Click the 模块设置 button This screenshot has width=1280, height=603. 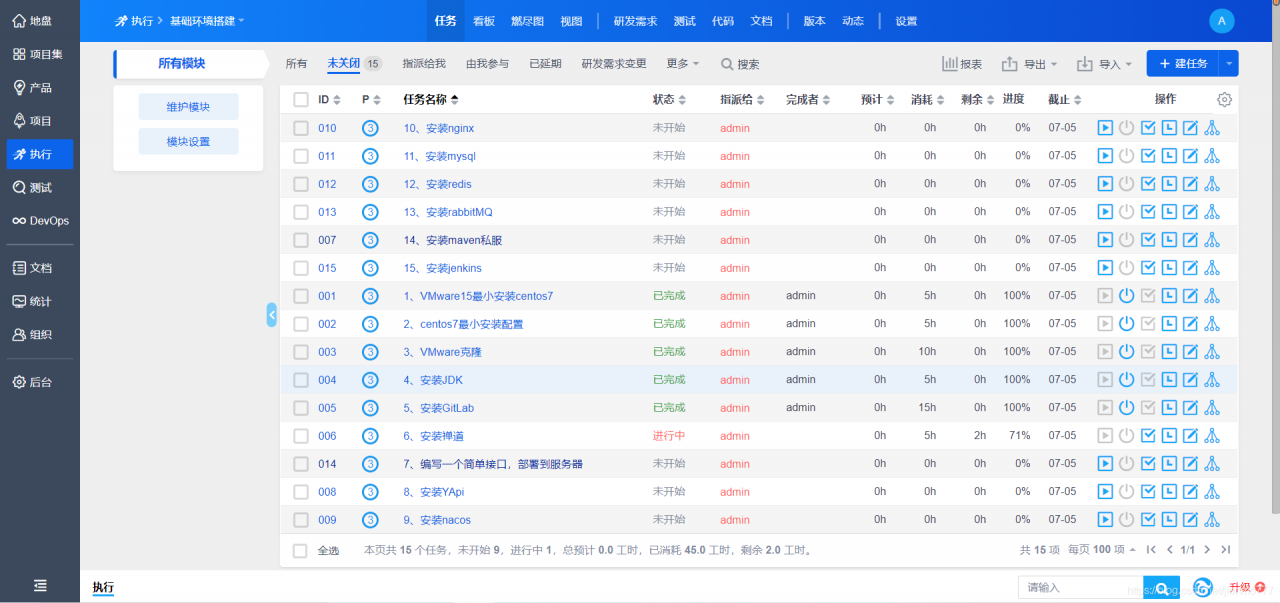point(188,142)
